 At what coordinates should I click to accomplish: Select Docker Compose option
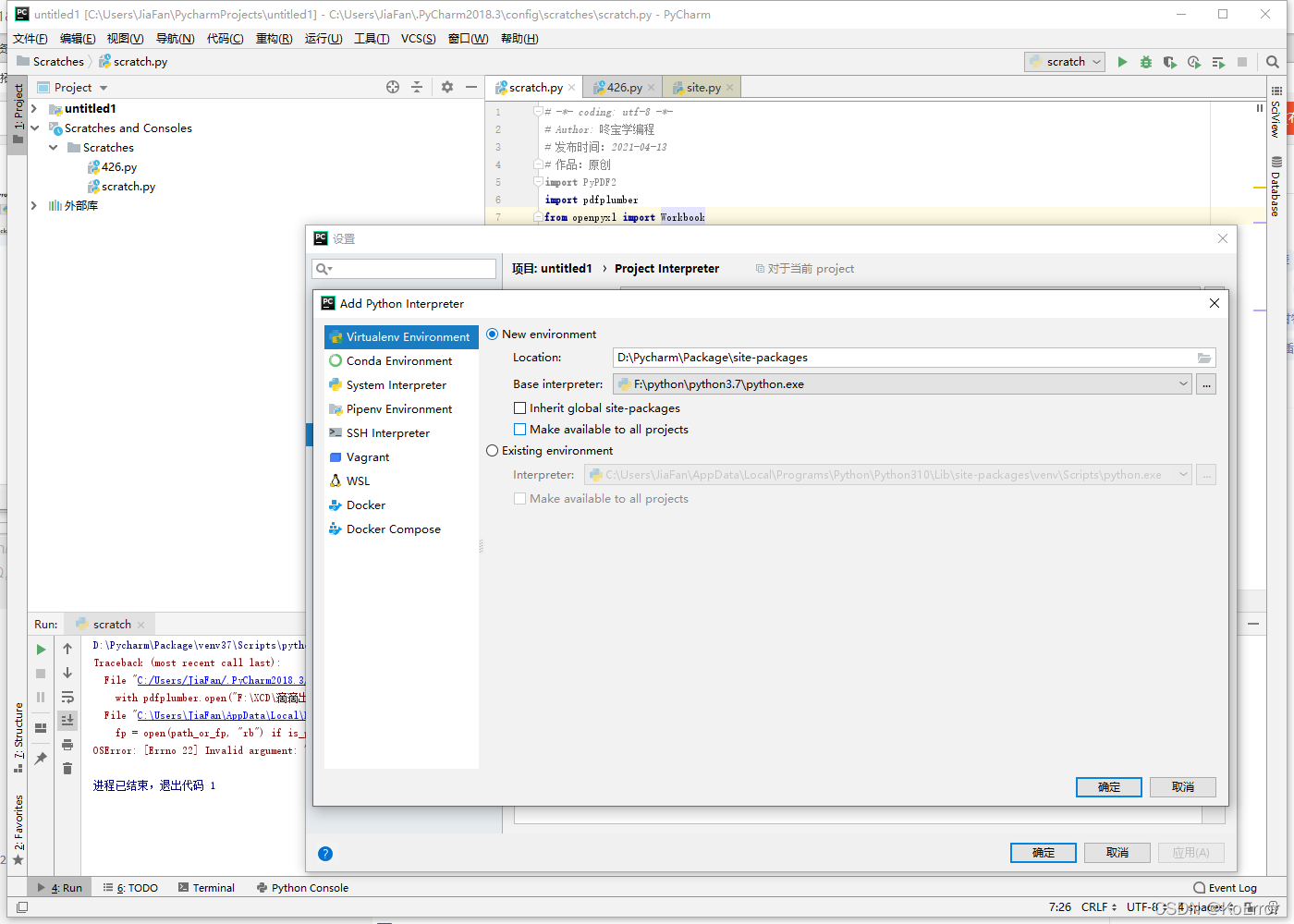point(401,529)
